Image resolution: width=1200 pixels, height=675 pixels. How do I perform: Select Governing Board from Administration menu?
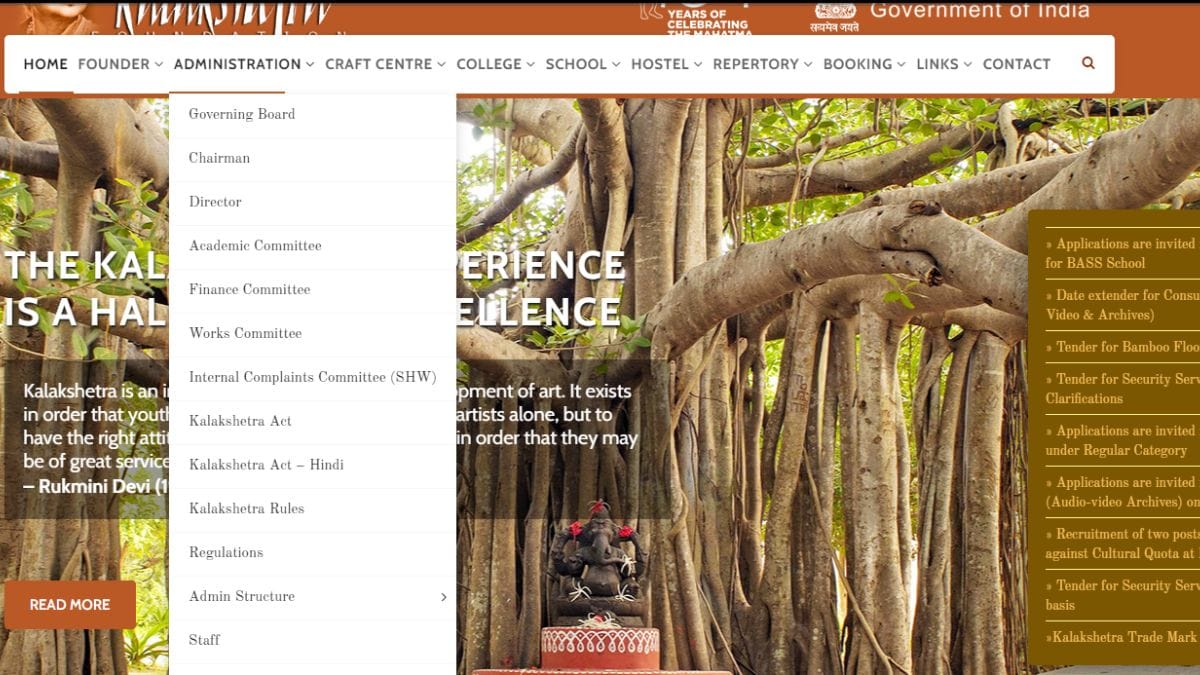pyautogui.click(x=242, y=114)
